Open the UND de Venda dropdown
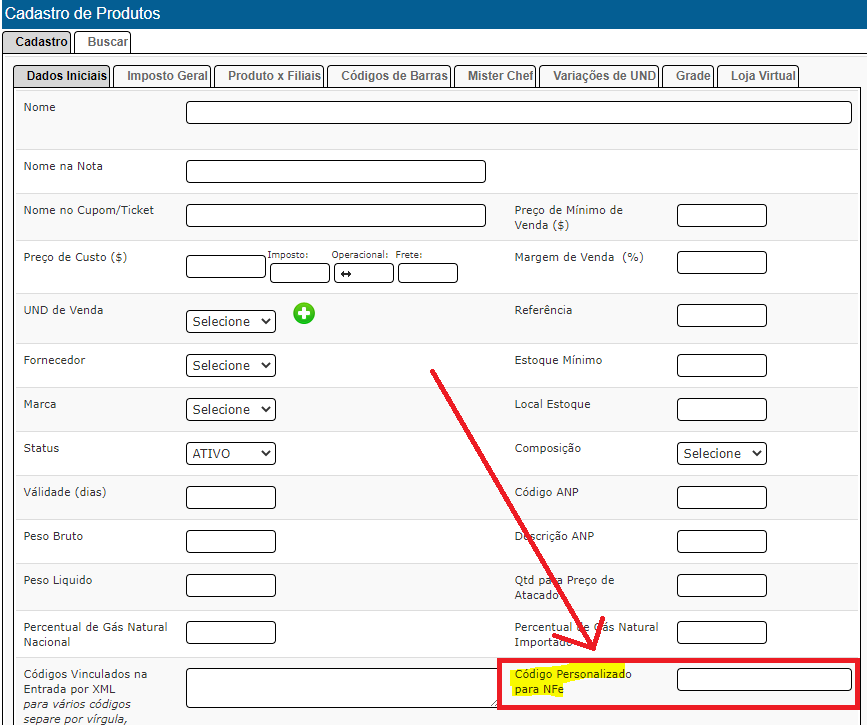 point(231,321)
